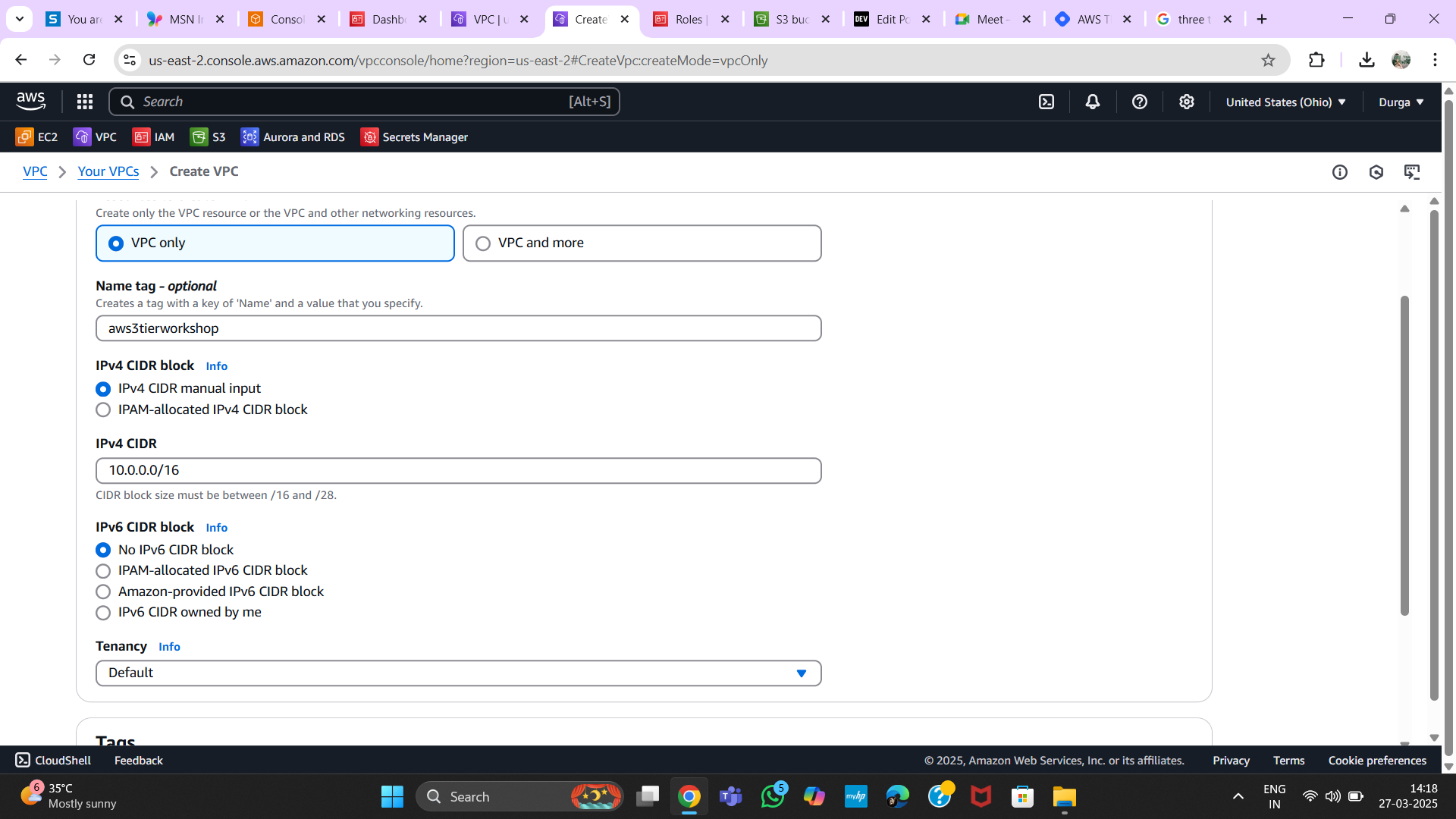The width and height of the screenshot is (1456, 819).
Task: Open S3 from favorites bar
Action: point(208,137)
